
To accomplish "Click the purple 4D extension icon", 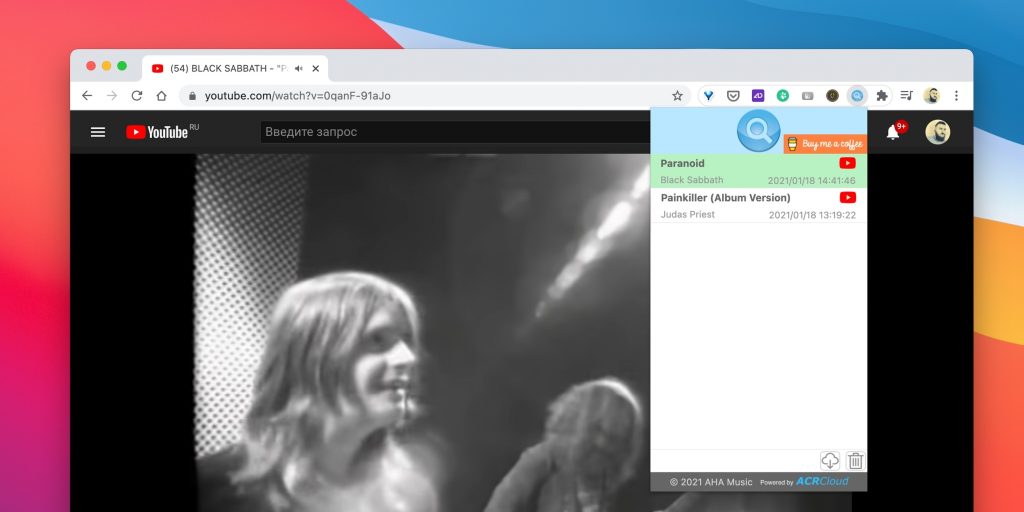I will click(x=758, y=96).
